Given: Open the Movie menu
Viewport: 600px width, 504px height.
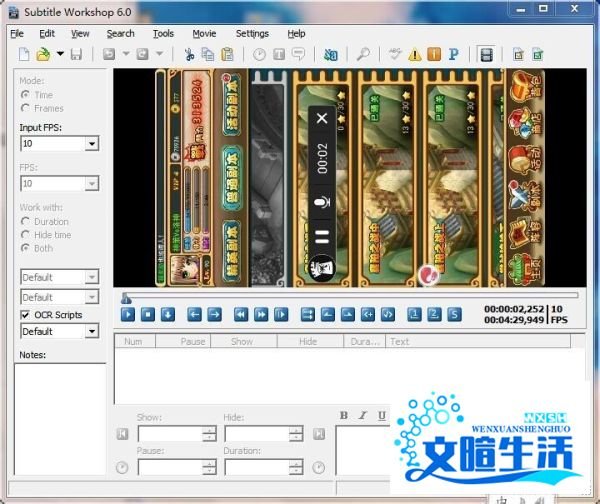Looking at the screenshot, I should (x=204, y=34).
